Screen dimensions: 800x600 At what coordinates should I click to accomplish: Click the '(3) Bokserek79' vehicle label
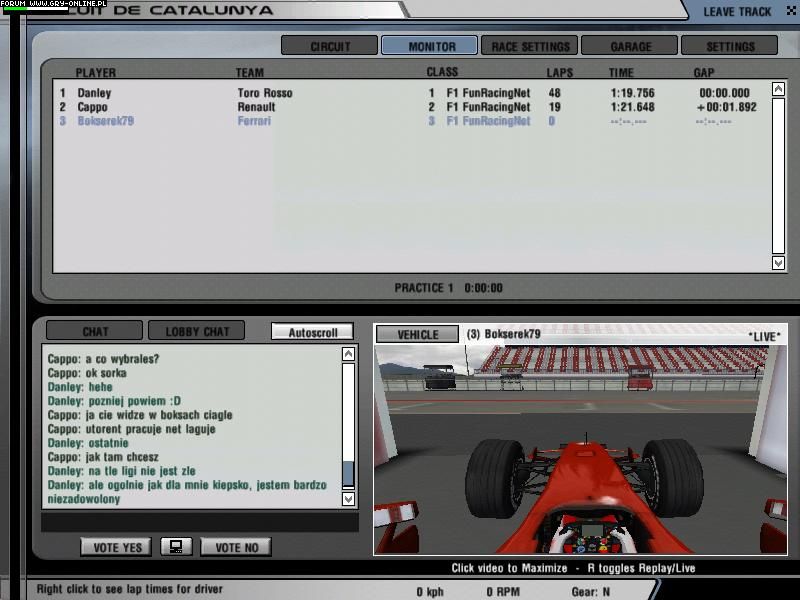coord(504,334)
